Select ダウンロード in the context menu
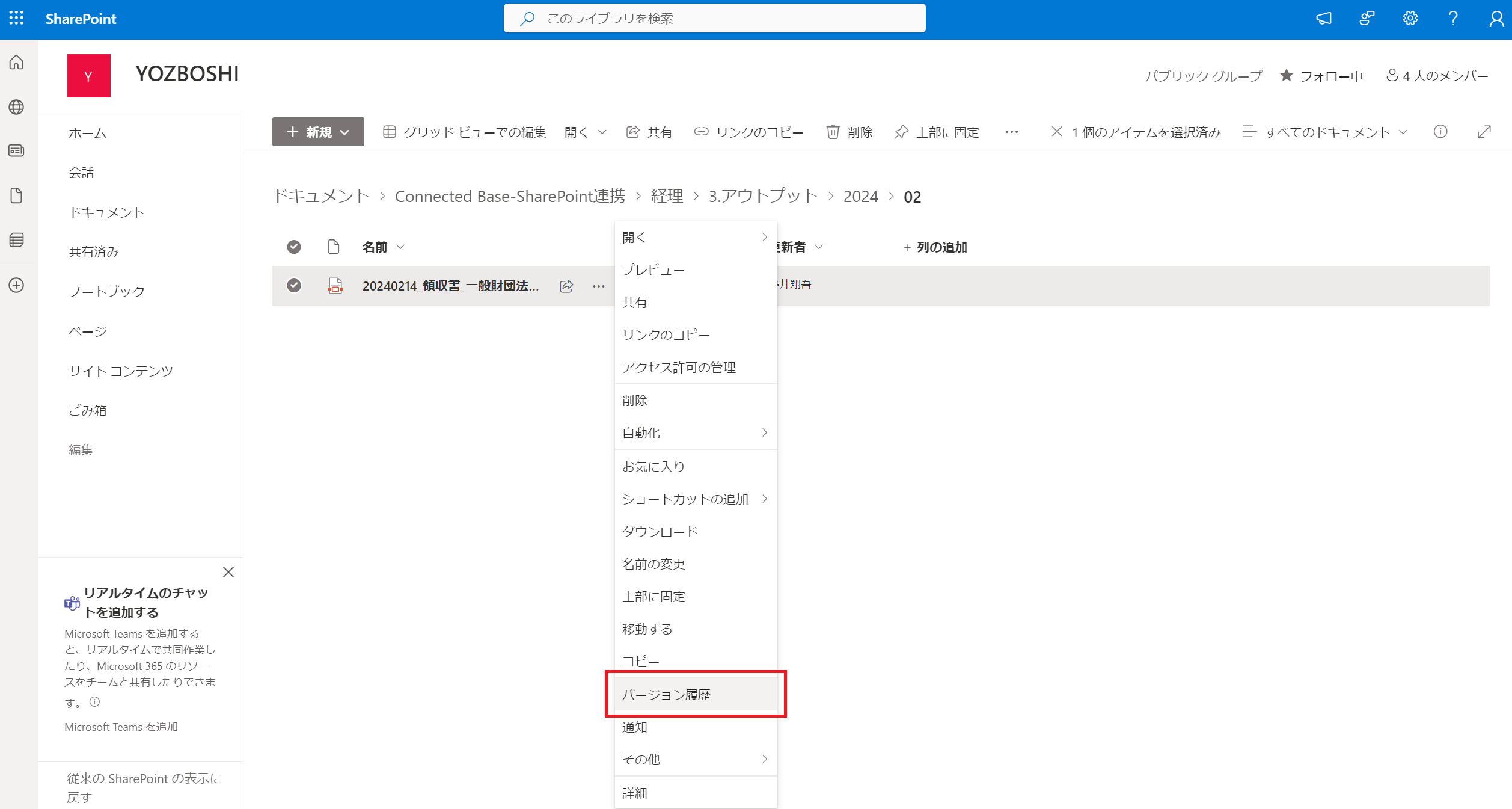Screen dimensions: 1512x809 (696, 532)
